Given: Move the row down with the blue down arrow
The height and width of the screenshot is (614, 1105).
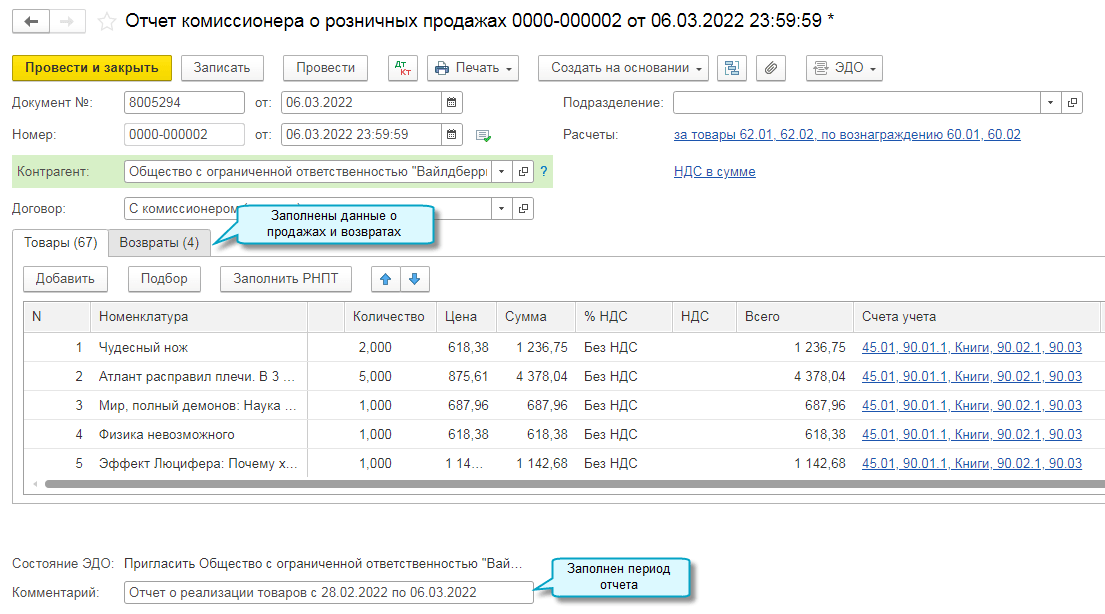Looking at the screenshot, I should tap(414, 279).
